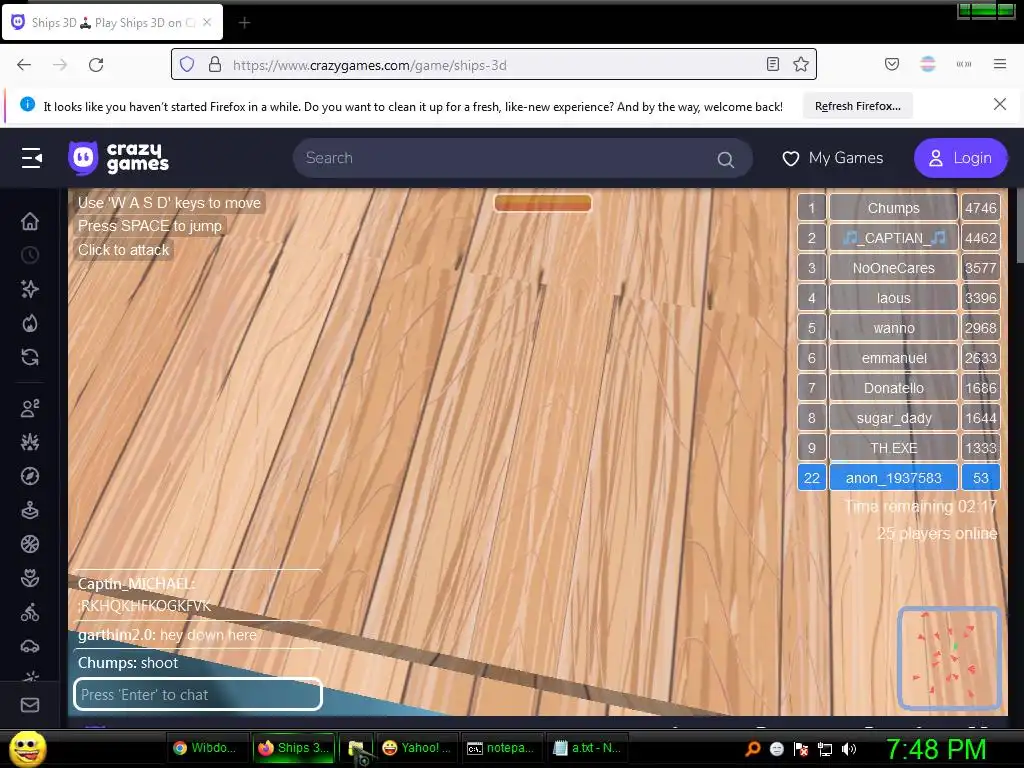This screenshot has width=1024, height=768.
Task: Click the game chat input box
Action: click(x=198, y=694)
